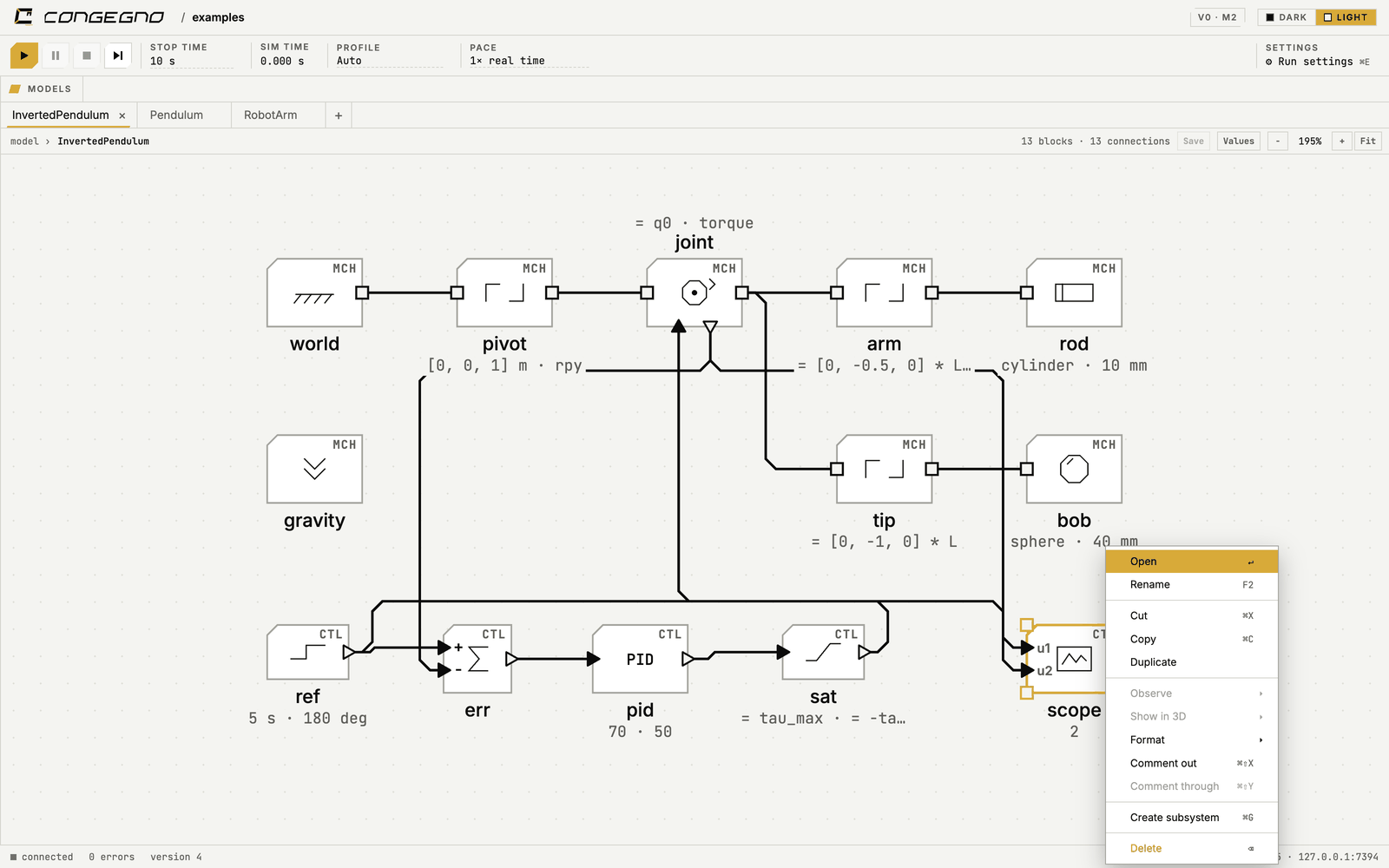Viewport: 1389px width, 868px height.
Task: Click the Save button
Action: [x=1194, y=141]
